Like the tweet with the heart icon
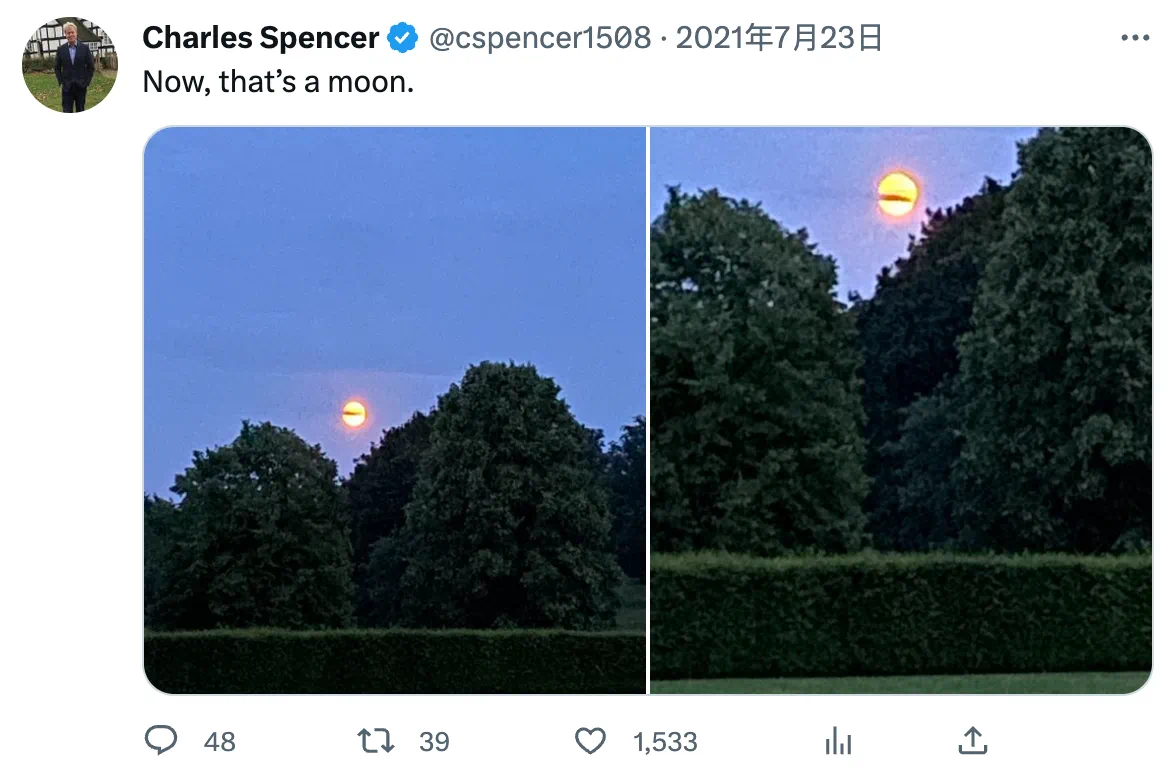The width and height of the screenshot is (1176, 772). tap(590, 741)
